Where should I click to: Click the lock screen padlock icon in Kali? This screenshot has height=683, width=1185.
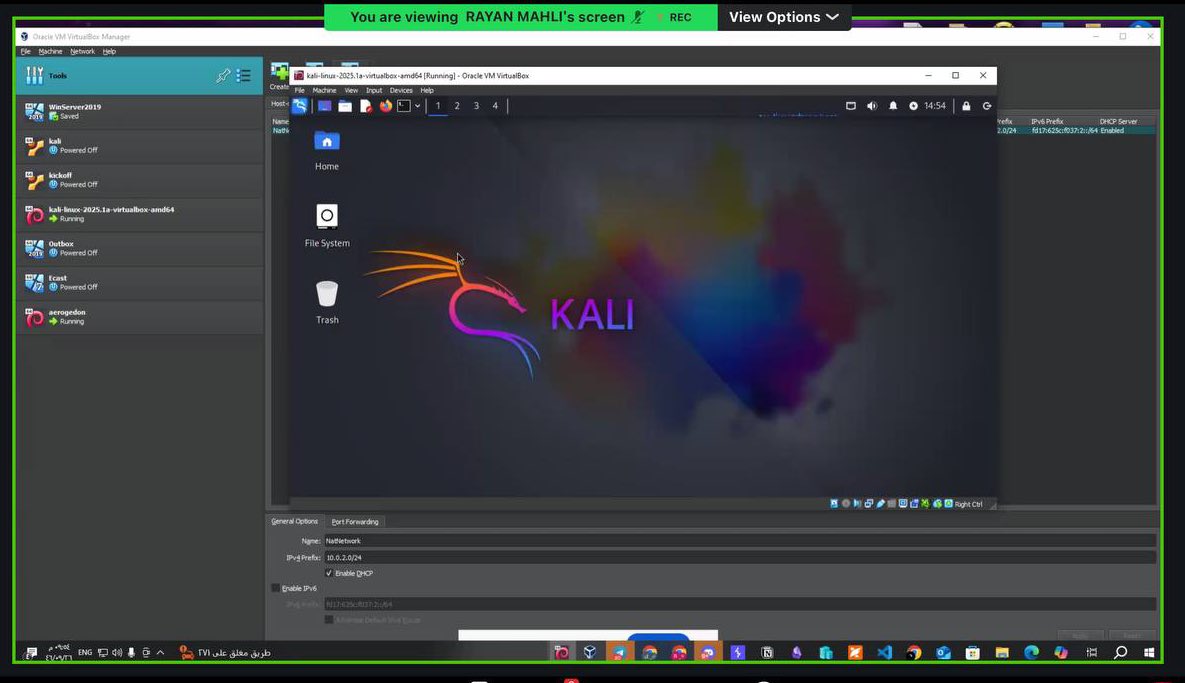[x=966, y=106]
